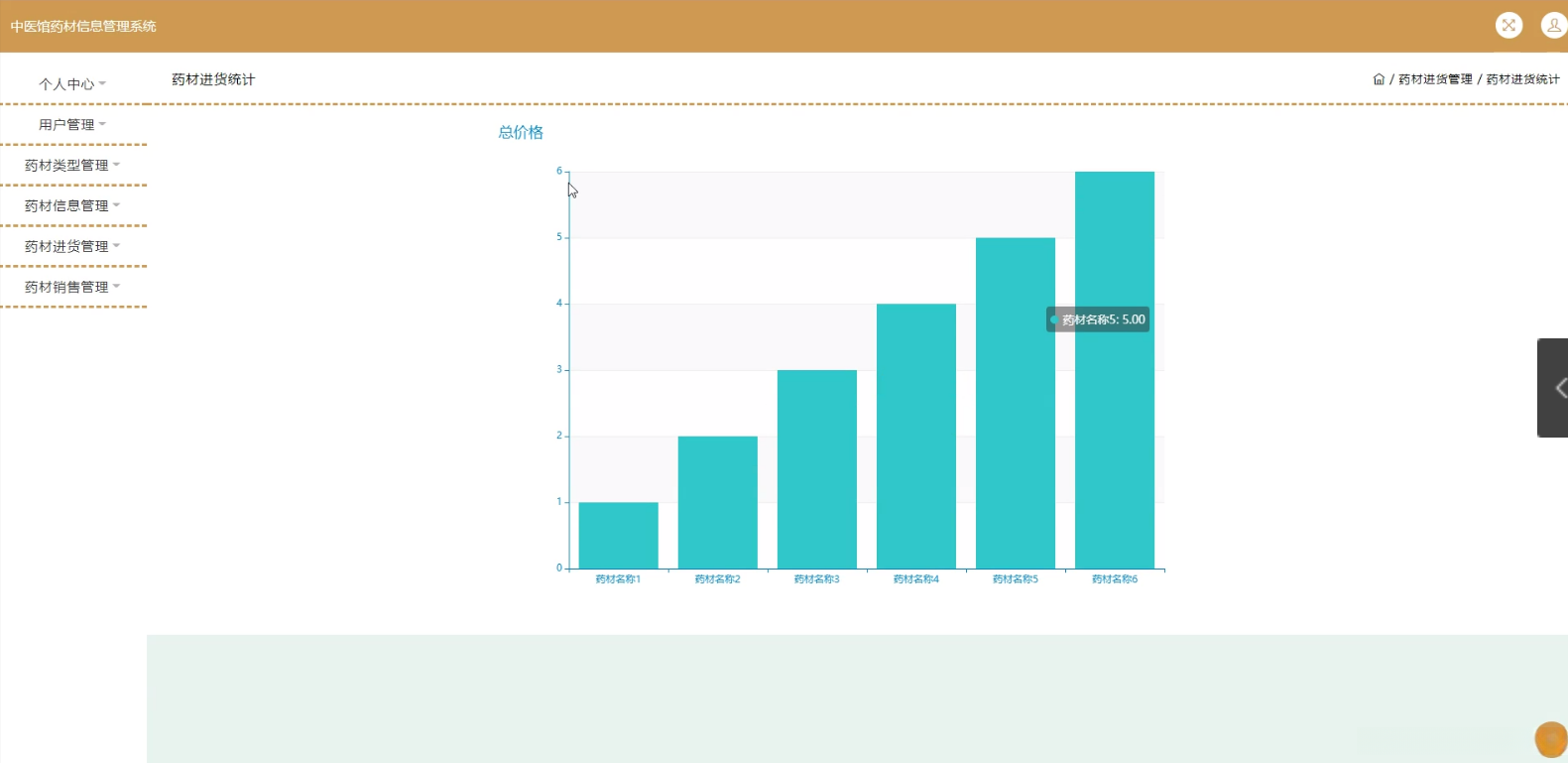The width and height of the screenshot is (1568, 763).
Task: Select the 药材名称4 bar in the chart
Action: coord(916,437)
